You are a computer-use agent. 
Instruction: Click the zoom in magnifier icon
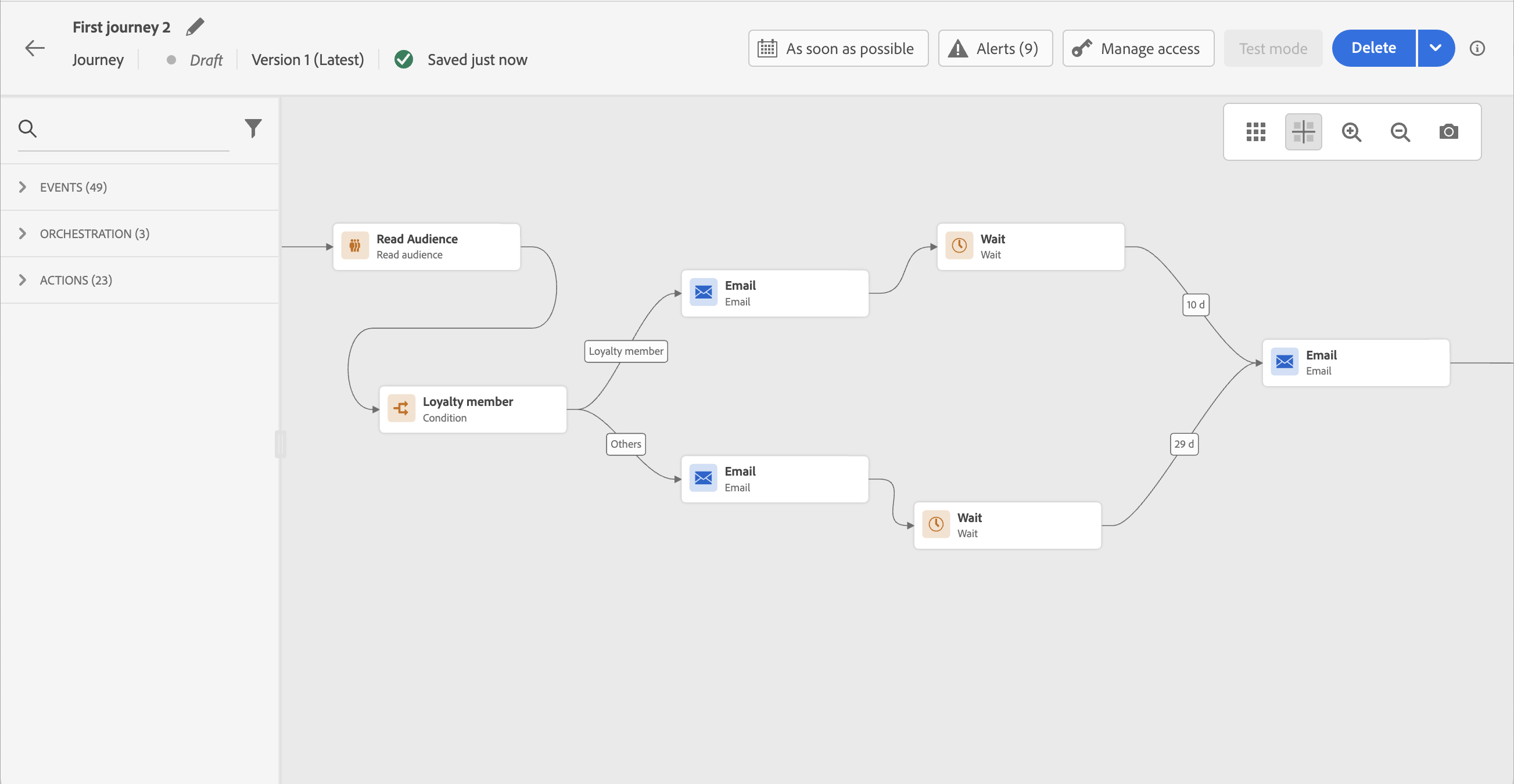click(1351, 132)
